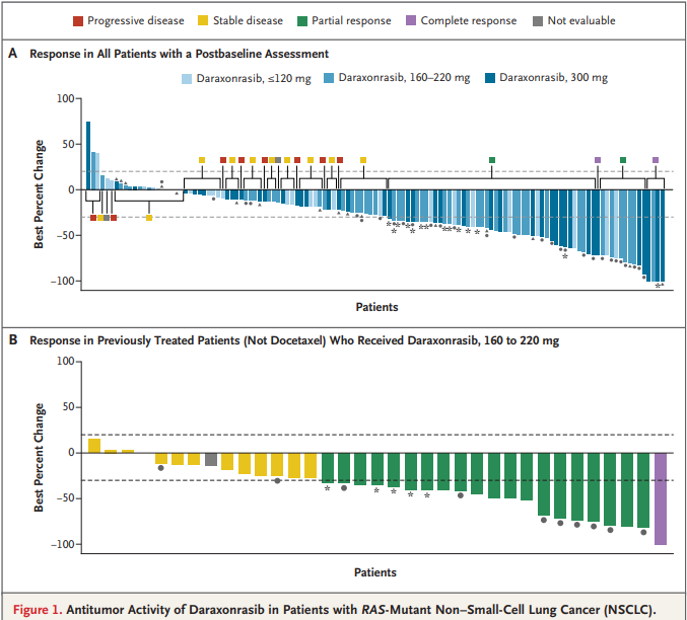Click the 50 tick label in panel B
This screenshot has height=620, width=687.
(x=69, y=407)
